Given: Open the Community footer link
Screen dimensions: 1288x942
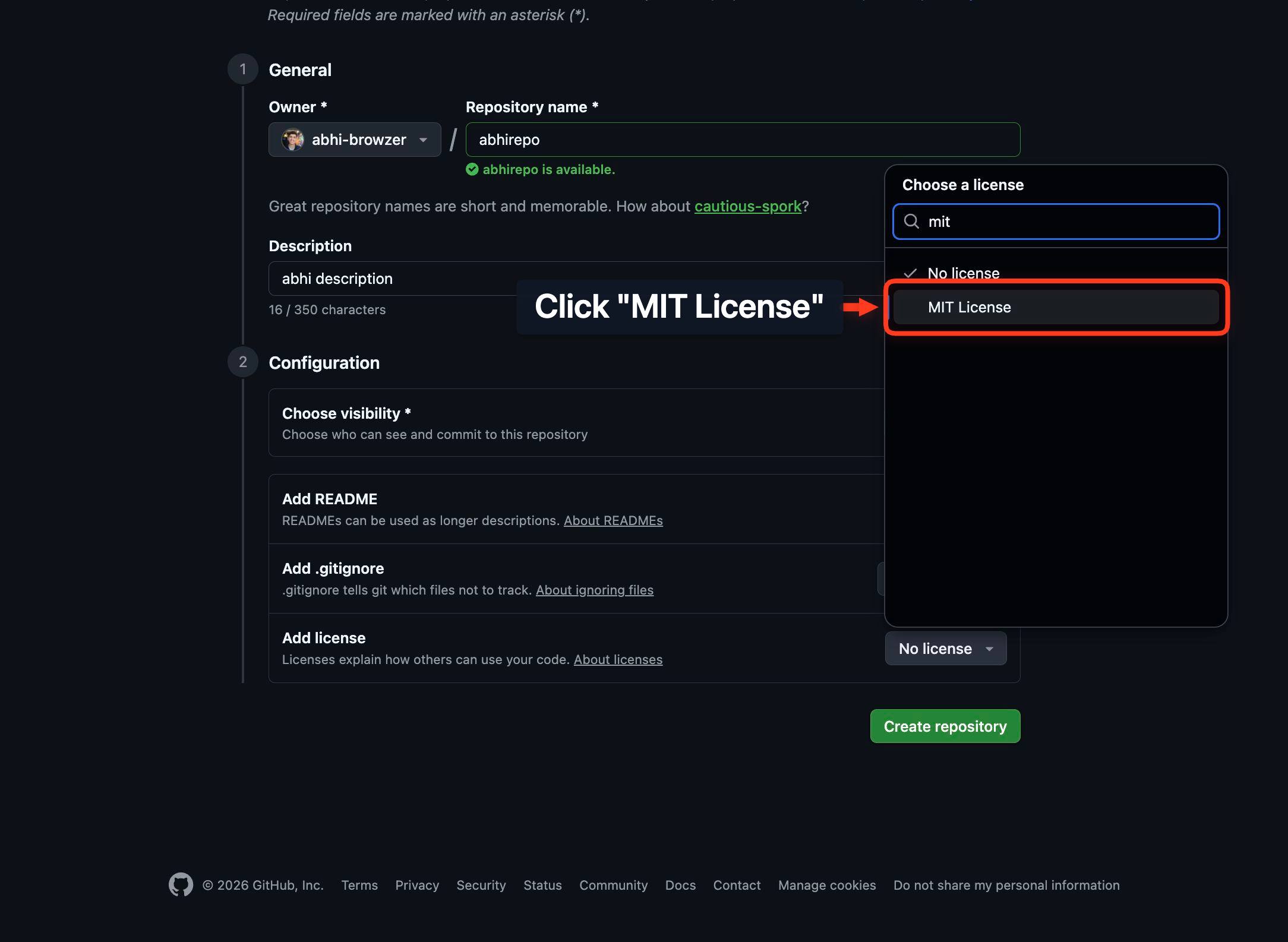Looking at the screenshot, I should 614,885.
